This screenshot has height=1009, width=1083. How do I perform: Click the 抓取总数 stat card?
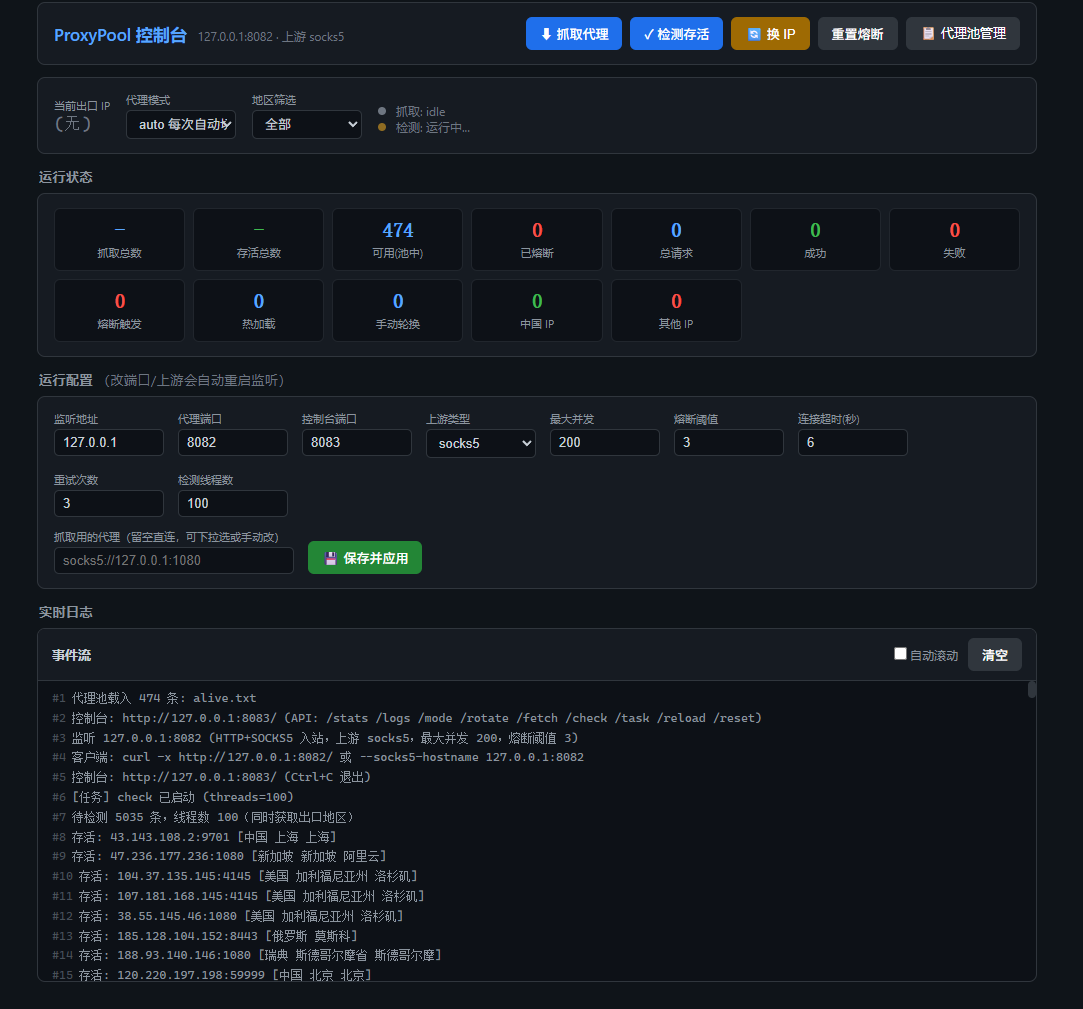(x=119, y=240)
